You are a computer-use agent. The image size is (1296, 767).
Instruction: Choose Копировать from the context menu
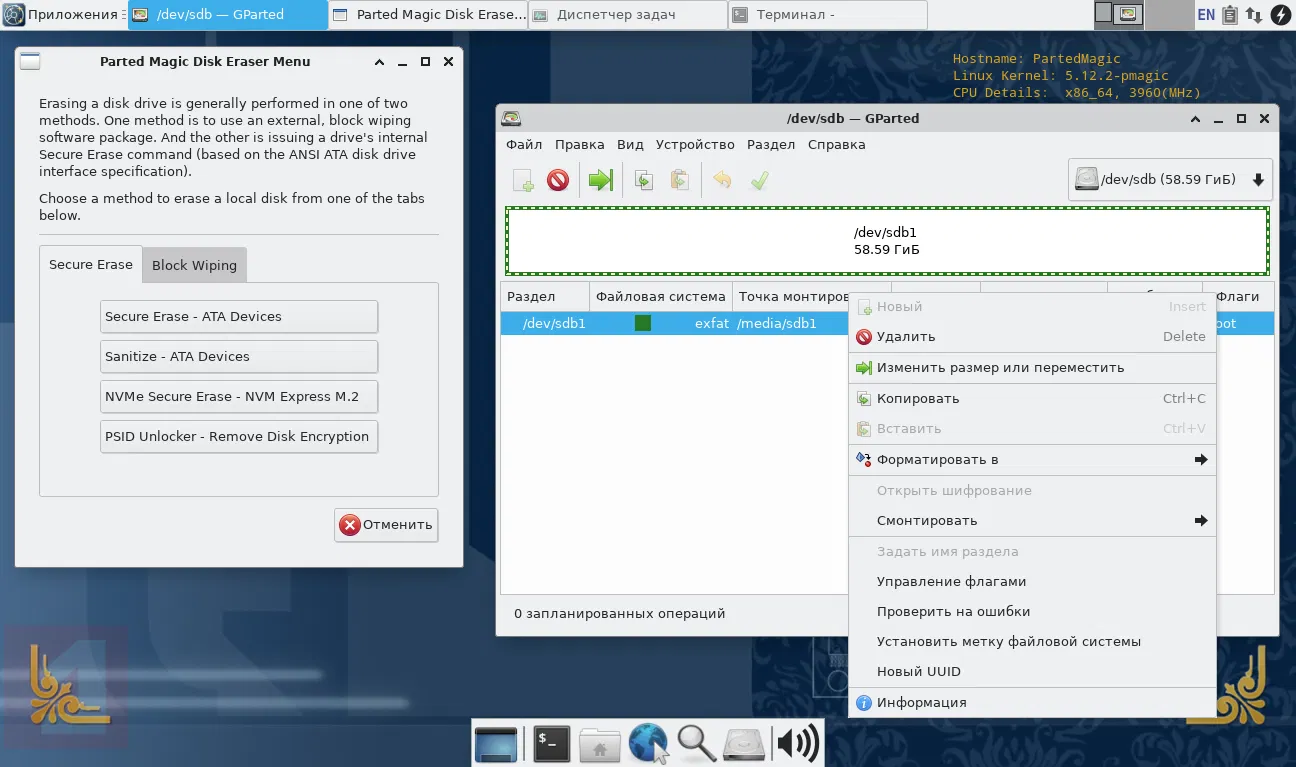1032,399
